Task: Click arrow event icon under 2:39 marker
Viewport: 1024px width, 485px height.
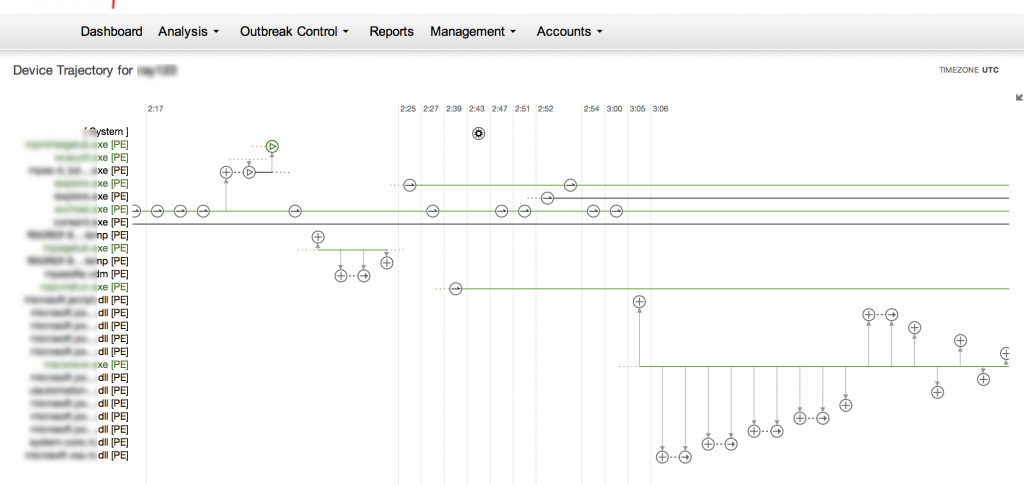Action: [456, 288]
